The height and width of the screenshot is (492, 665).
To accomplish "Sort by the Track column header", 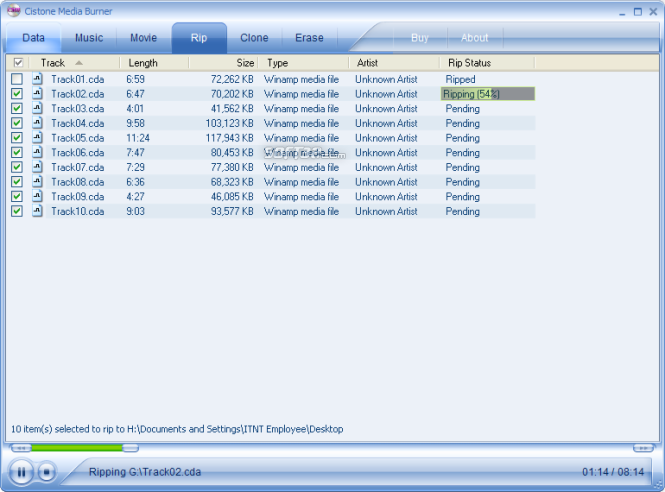I will 74,63.
